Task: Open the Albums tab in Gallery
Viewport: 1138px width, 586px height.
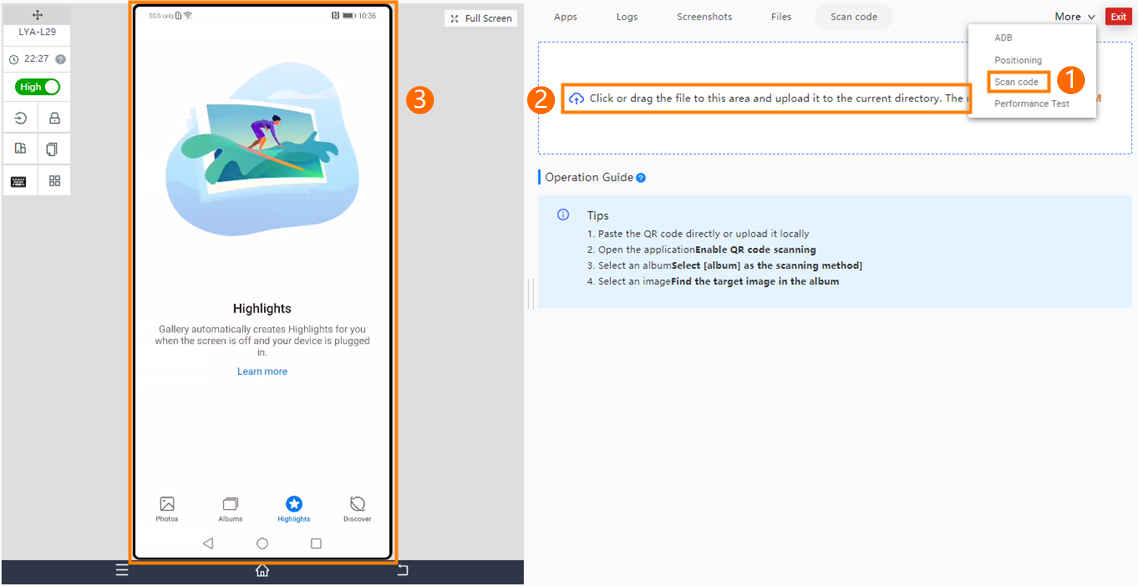Action: point(231,510)
